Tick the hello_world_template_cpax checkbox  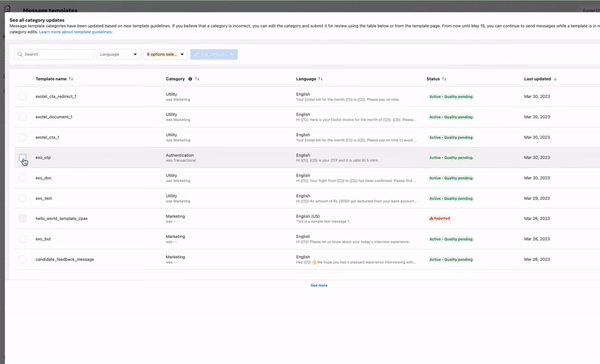pyautogui.click(x=23, y=218)
